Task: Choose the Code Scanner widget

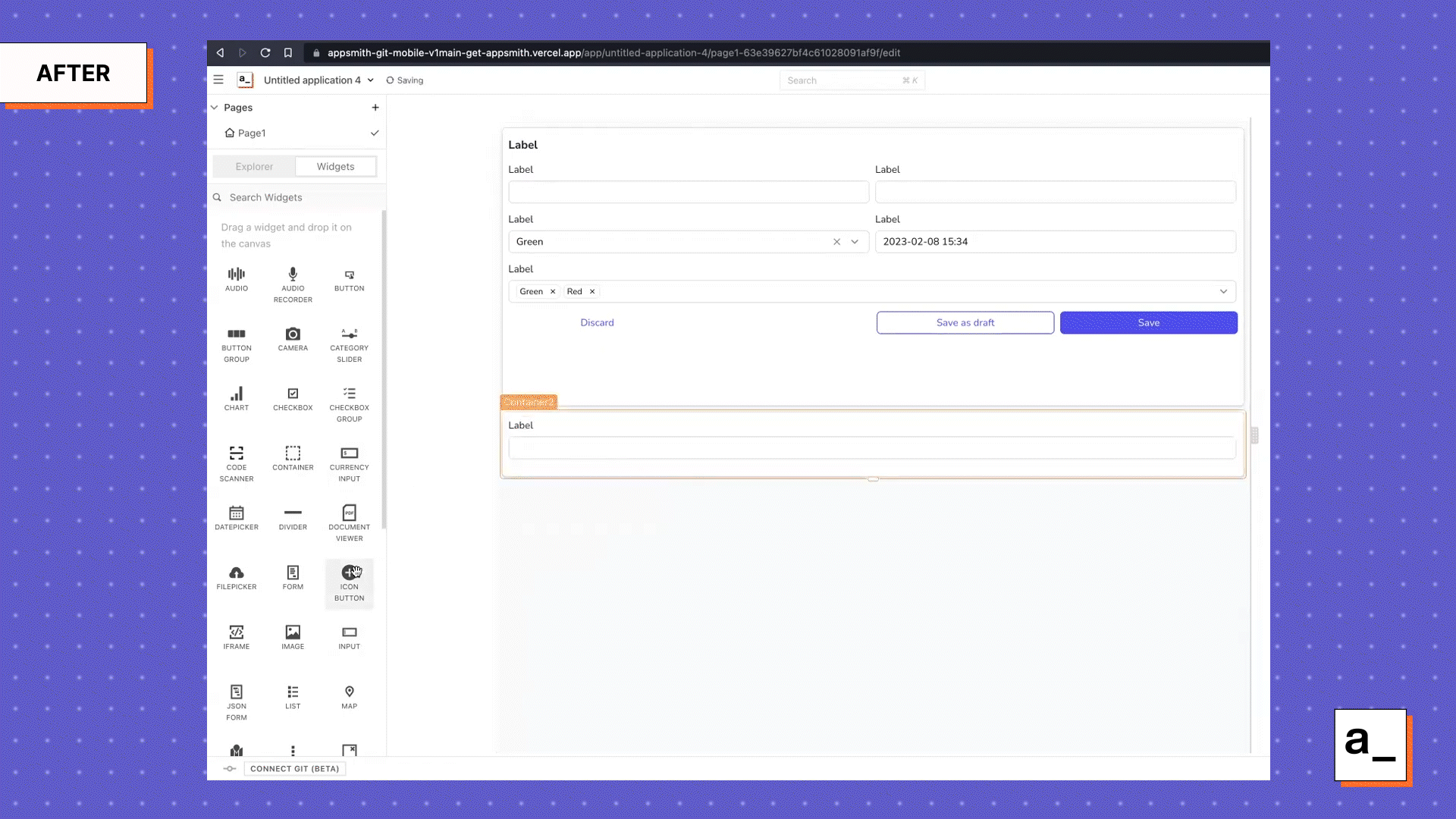Action: 237,453
